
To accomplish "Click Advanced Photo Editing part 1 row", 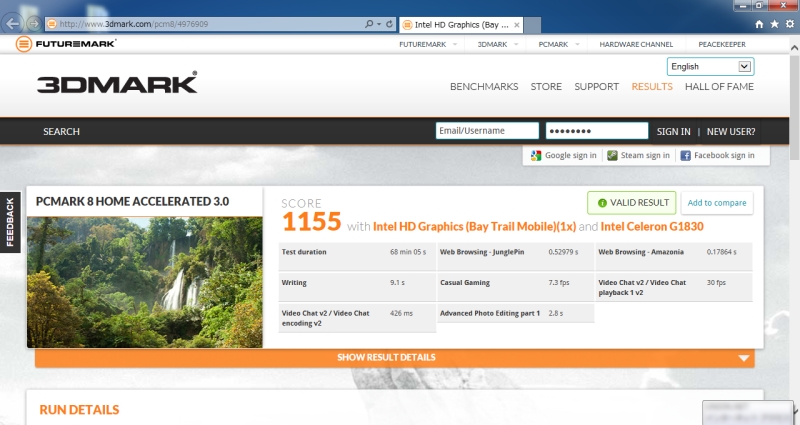I will [515, 313].
